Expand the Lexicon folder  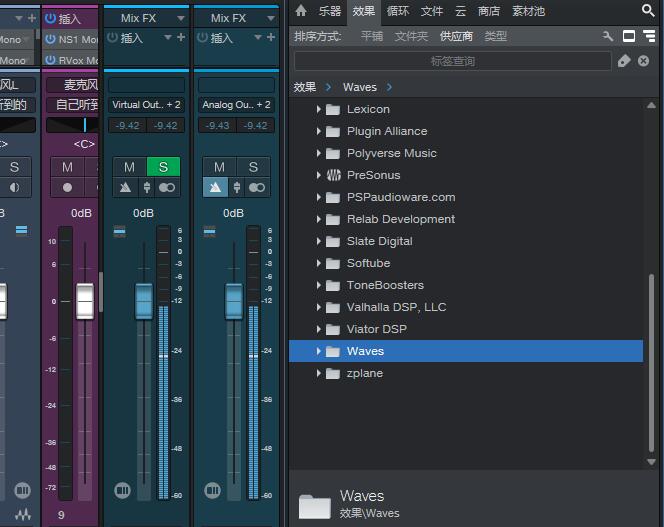[318, 109]
